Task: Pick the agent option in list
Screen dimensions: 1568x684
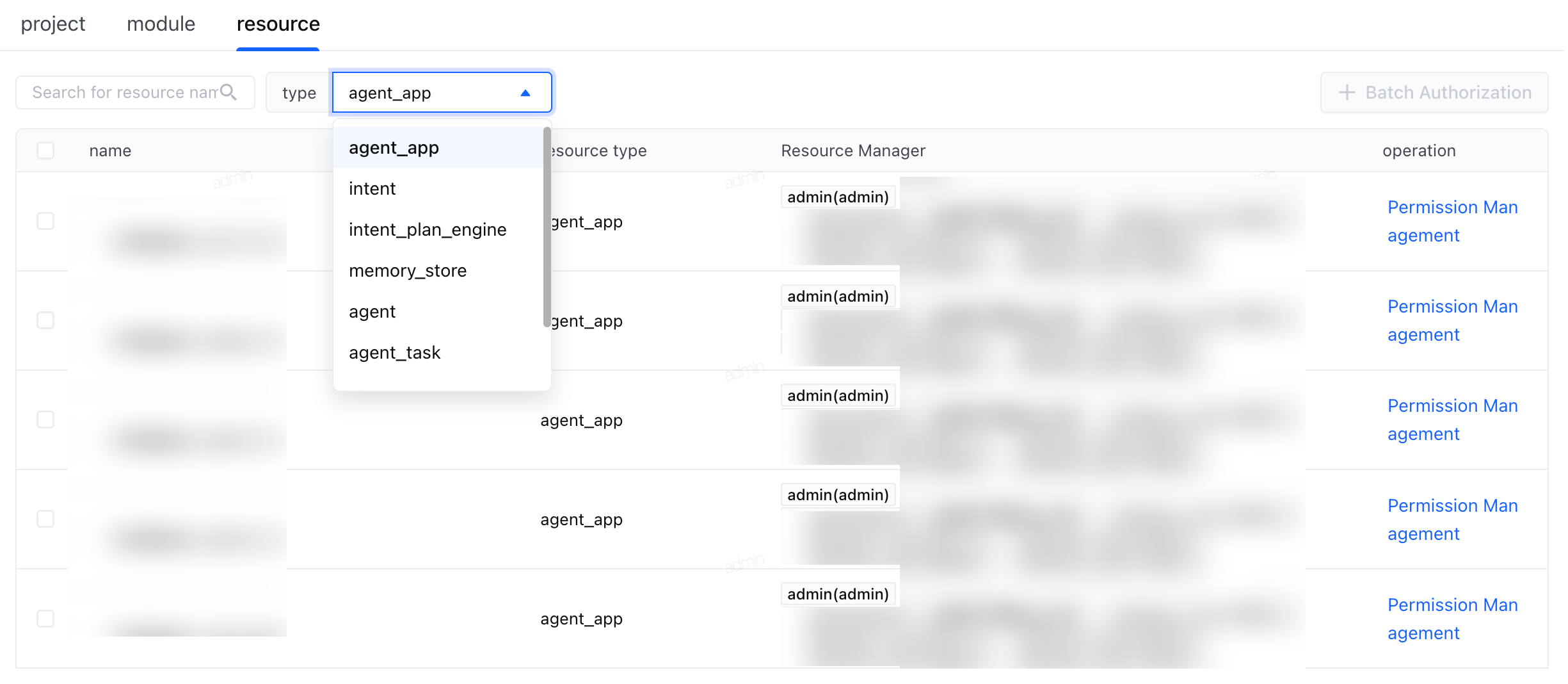Action: coord(438,312)
